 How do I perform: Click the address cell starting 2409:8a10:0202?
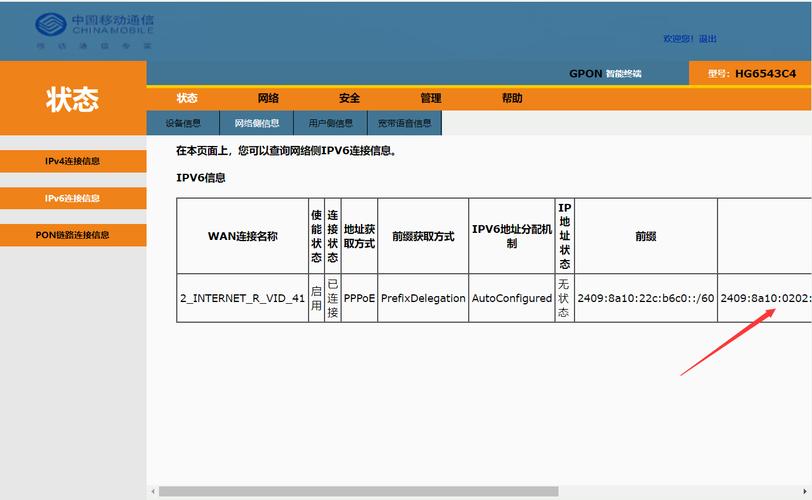tap(765, 298)
